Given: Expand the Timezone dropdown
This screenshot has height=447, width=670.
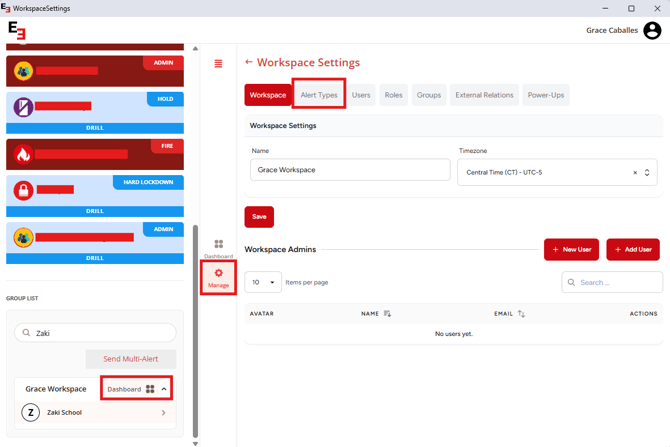Looking at the screenshot, I should point(647,173).
